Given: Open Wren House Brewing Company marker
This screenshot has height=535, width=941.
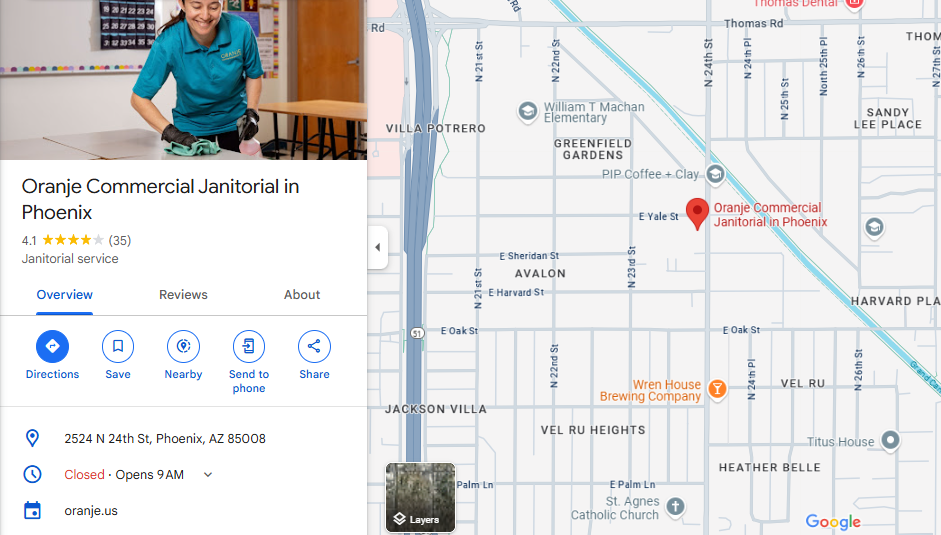Looking at the screenshot, I should click(x=717, y=388).
